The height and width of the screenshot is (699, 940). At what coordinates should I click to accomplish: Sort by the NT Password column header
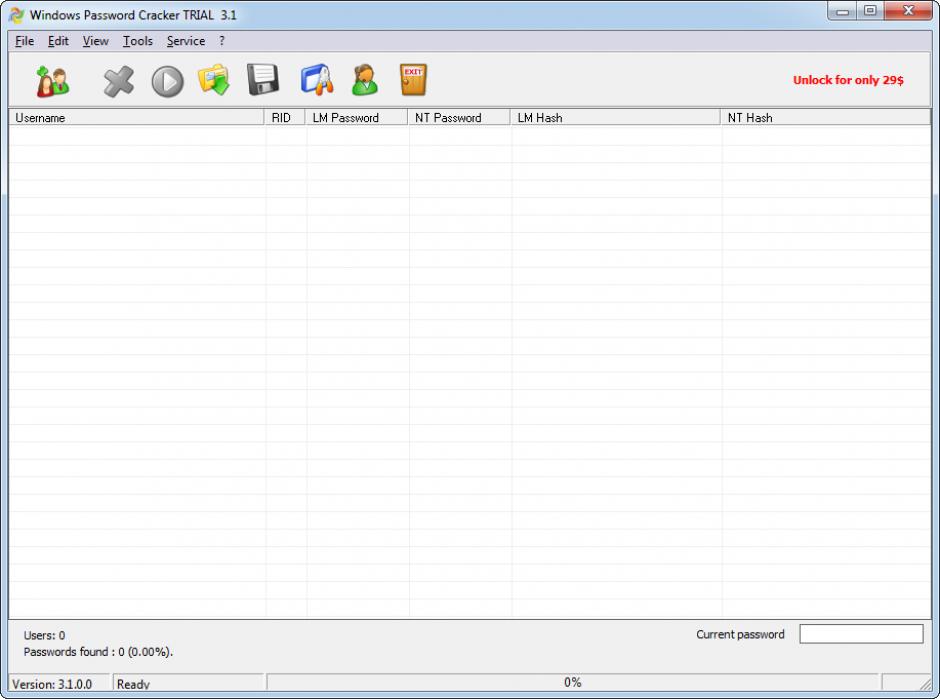coord(459,117)
